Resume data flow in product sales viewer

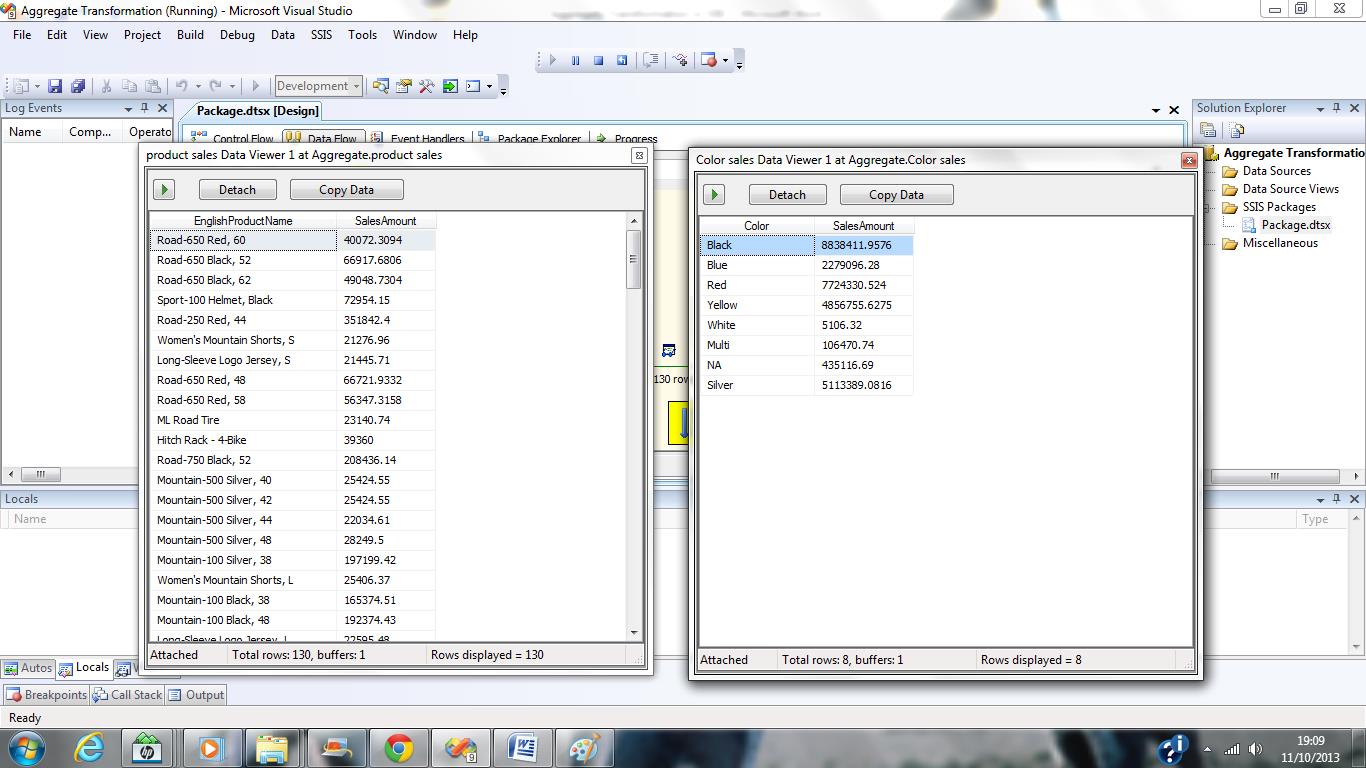click(164, 189)
